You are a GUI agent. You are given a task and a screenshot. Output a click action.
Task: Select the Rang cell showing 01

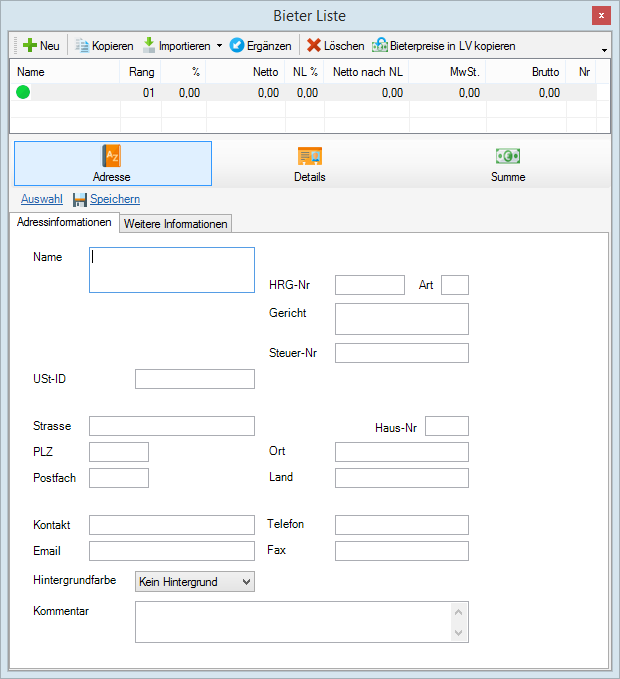click(140, 93)
